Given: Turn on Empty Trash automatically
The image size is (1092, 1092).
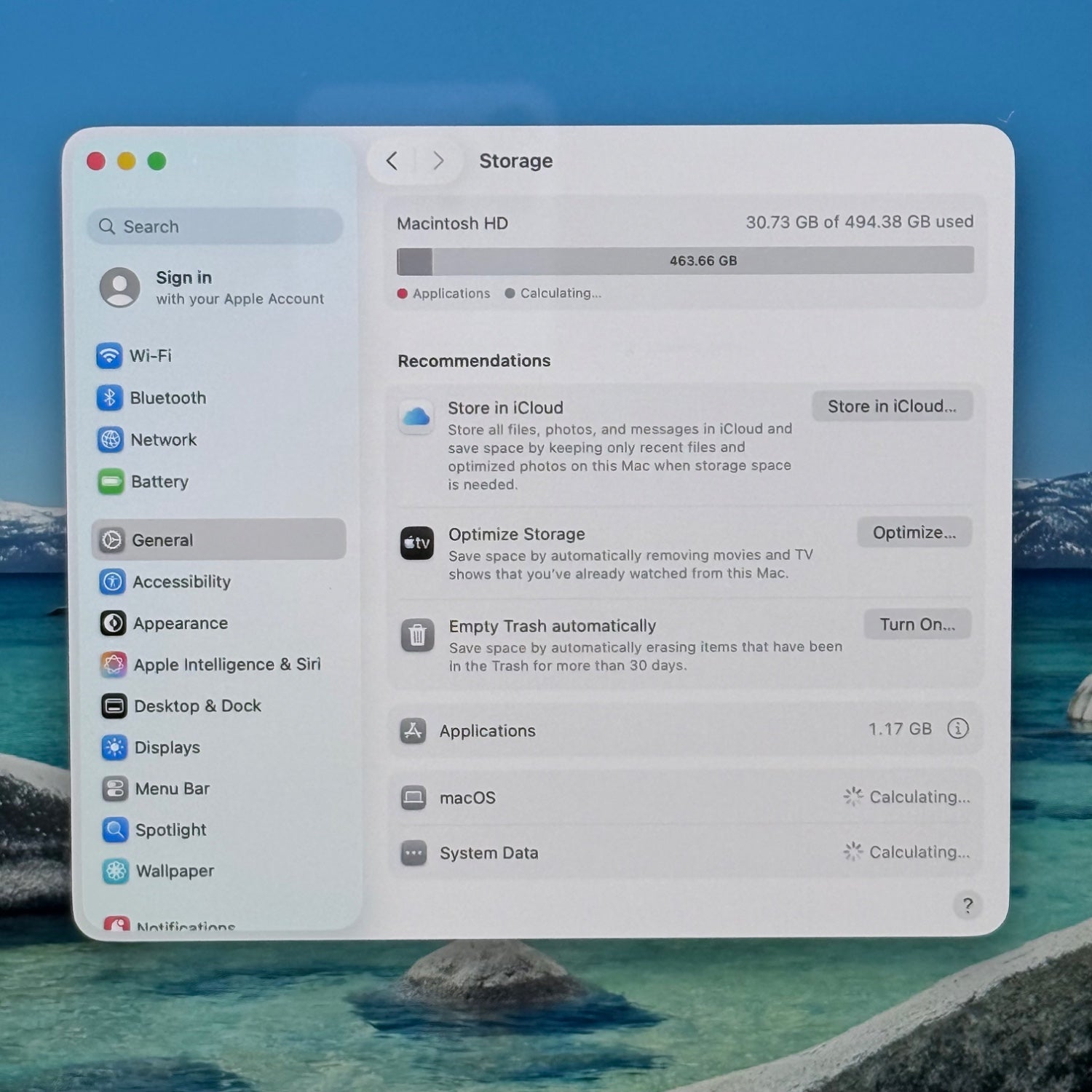Looking at the screenshot, I should (917, 625).
